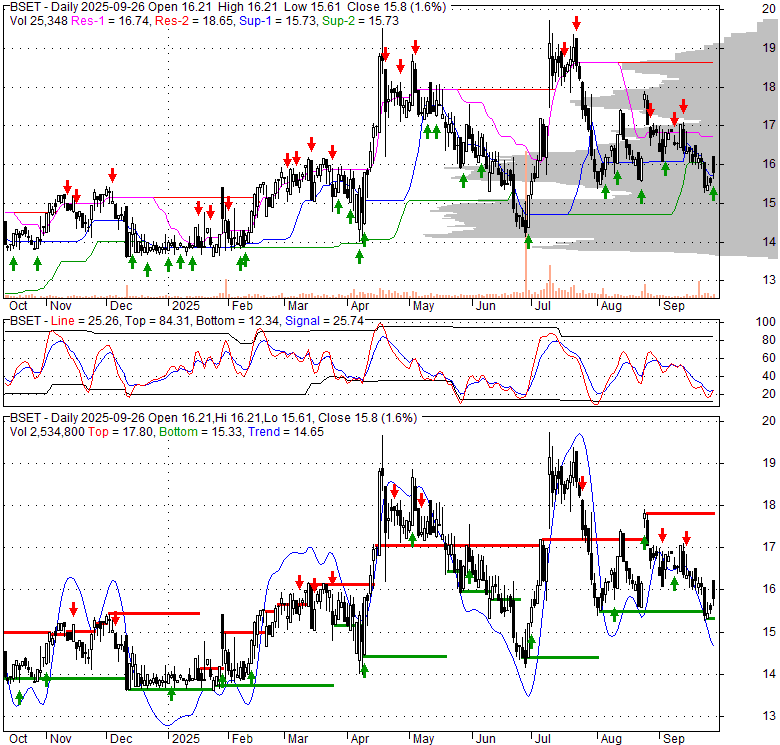Screen dimensions: 780x745
Task: Select the 'Sup-2 = 15.73' green label
Action: pos(360,21)
